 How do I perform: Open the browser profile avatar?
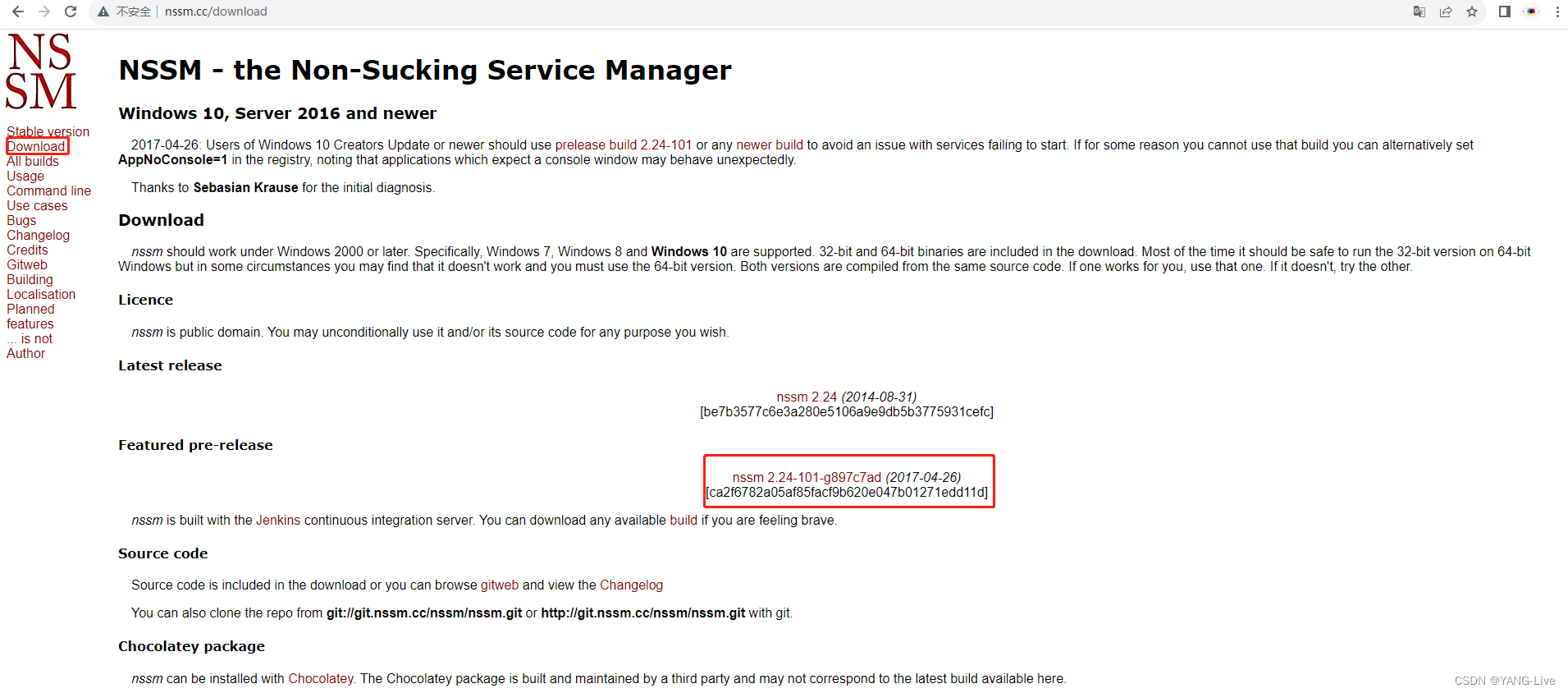pos(1531,11)
